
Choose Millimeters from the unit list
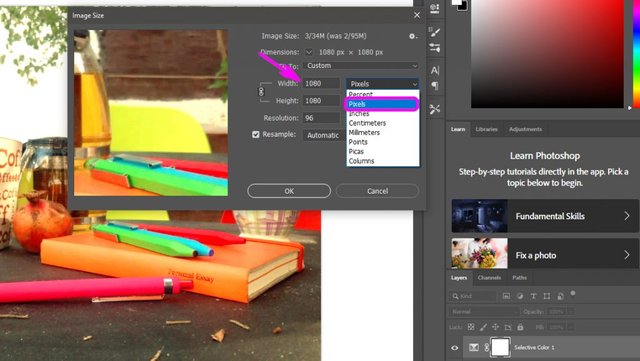click(383, 132)
